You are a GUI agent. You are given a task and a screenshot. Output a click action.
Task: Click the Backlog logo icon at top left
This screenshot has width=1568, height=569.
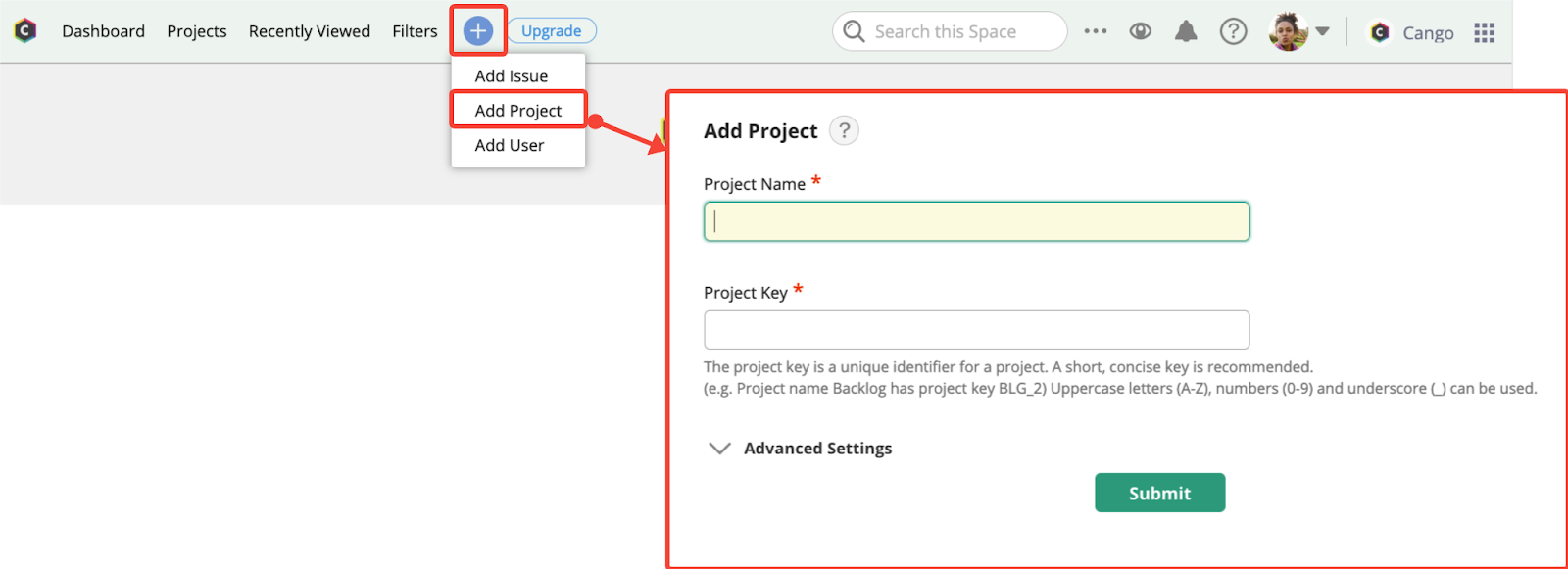[25, 31]
